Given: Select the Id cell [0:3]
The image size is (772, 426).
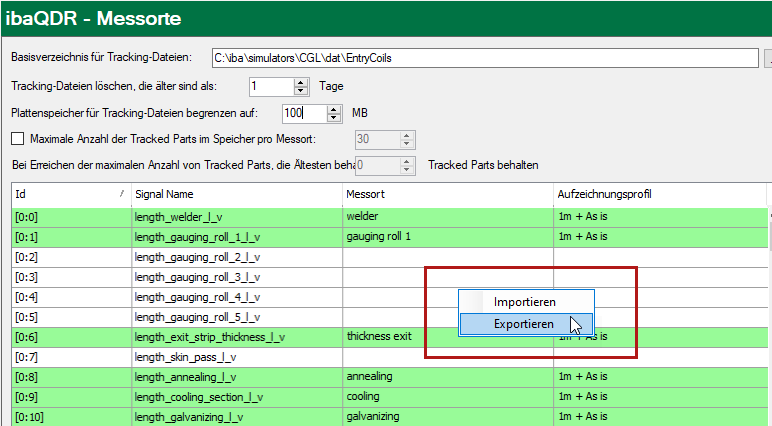Looking at the screenshot, I should (71, 277).
